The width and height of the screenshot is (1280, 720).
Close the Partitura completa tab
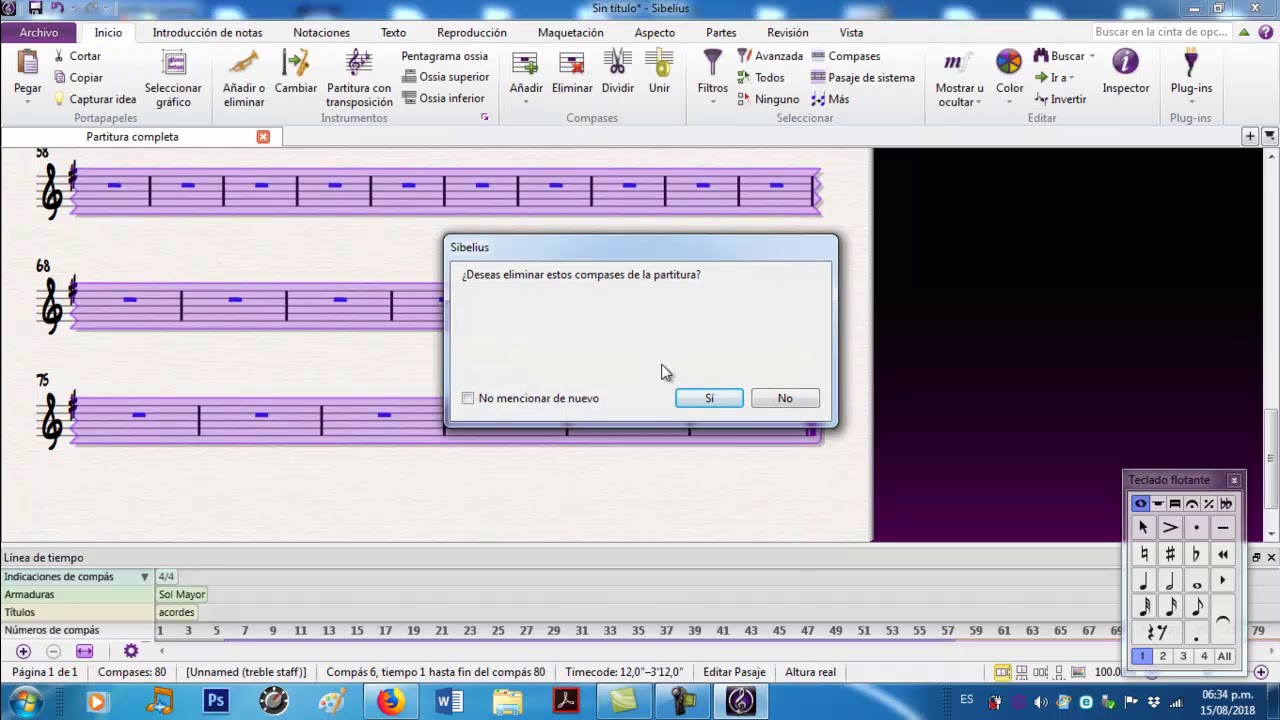coord(263,136)
